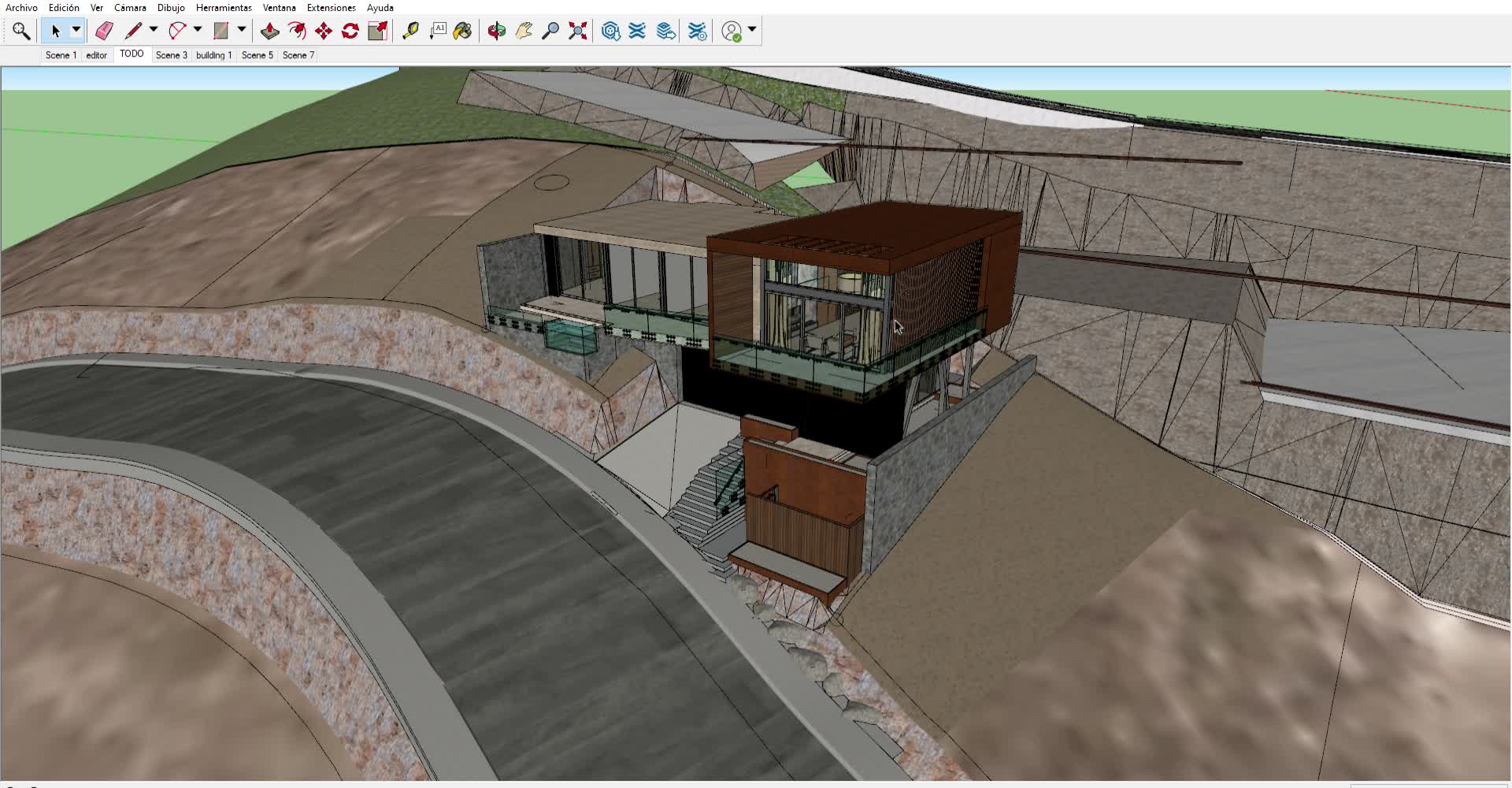Screen dimensions: 1512x788
Task: Open the Extensiones menu
Action: click(331, 8)
